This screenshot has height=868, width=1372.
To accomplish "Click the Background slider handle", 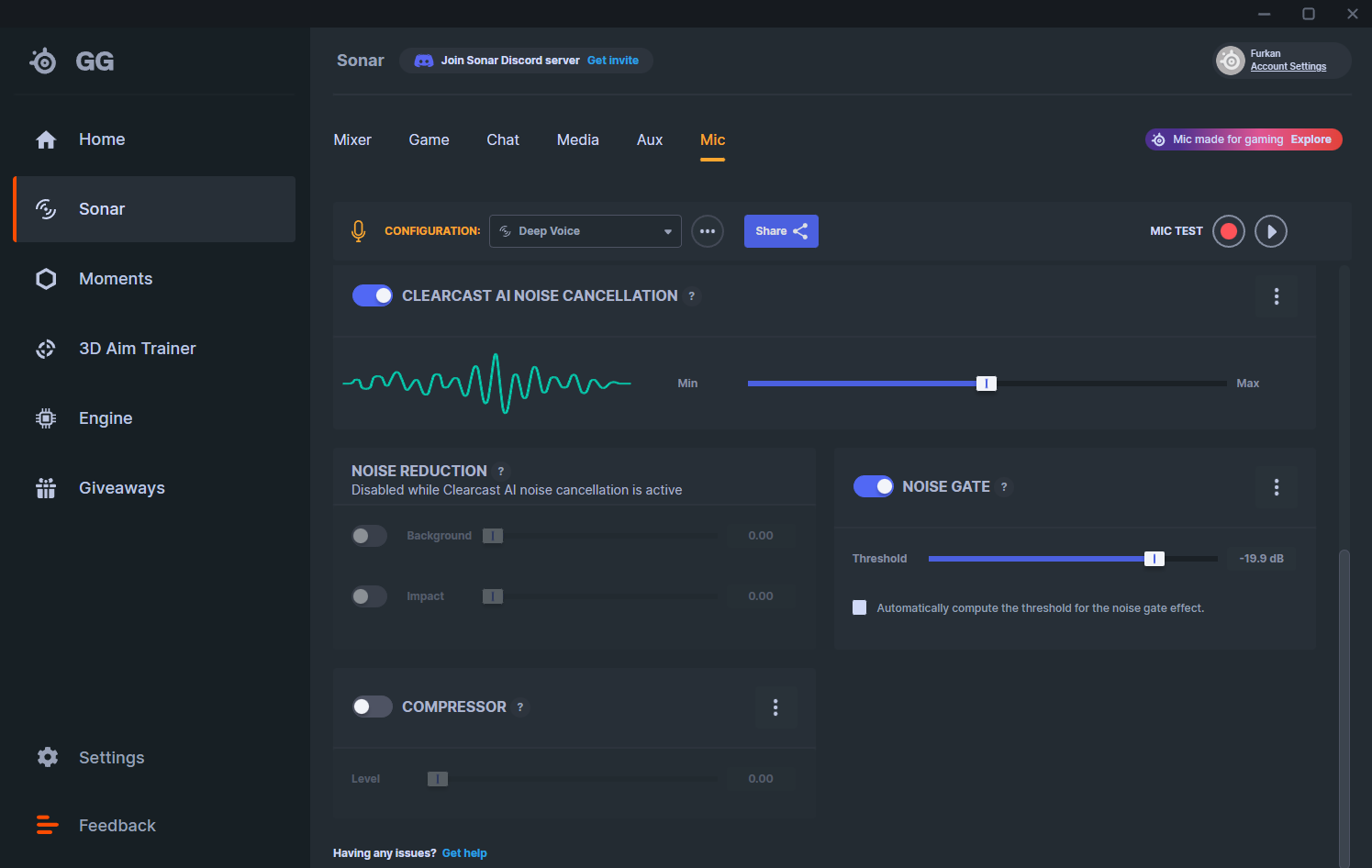I will coord(493,536).
